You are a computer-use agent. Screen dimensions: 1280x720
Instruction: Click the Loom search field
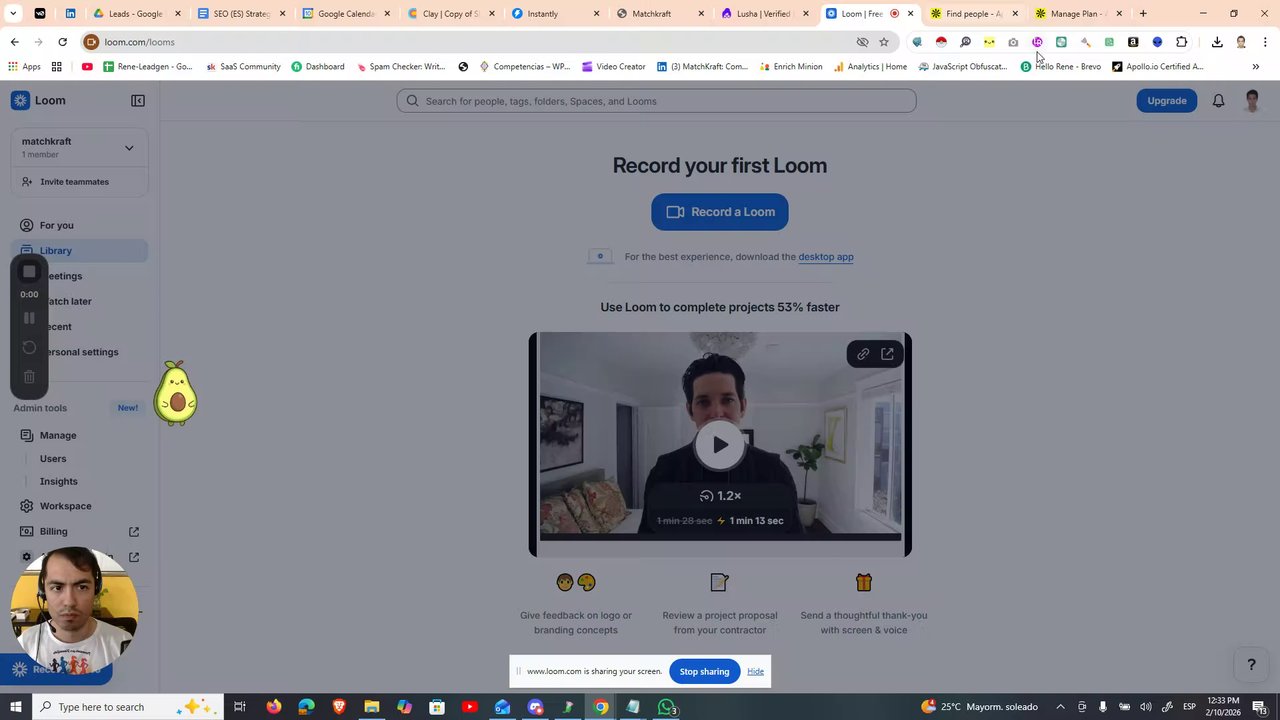(x=656, y=101)
